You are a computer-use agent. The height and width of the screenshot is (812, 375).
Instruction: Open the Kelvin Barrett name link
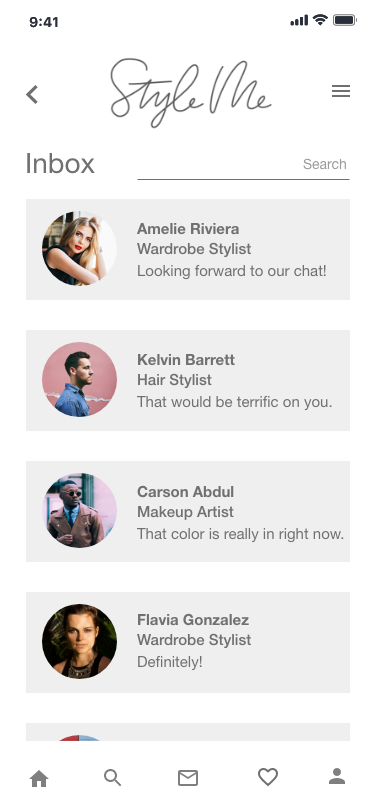(x=186, y=360)
